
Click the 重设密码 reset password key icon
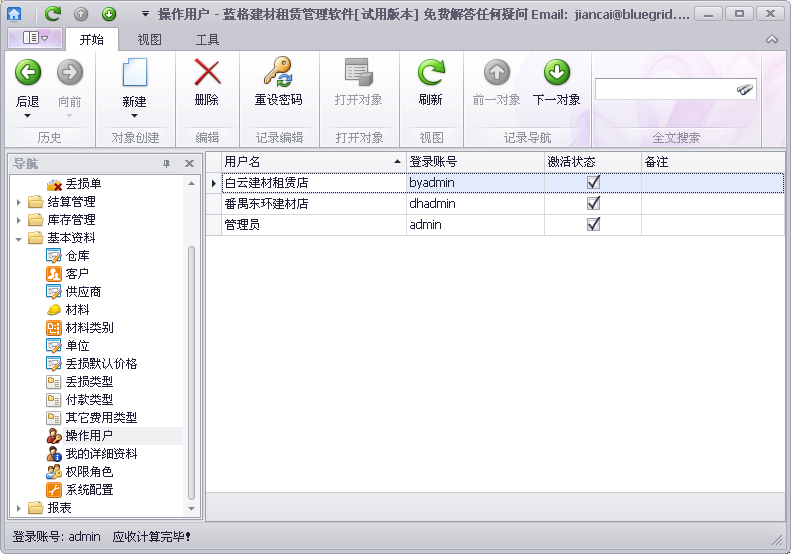[x=278, y=72]
